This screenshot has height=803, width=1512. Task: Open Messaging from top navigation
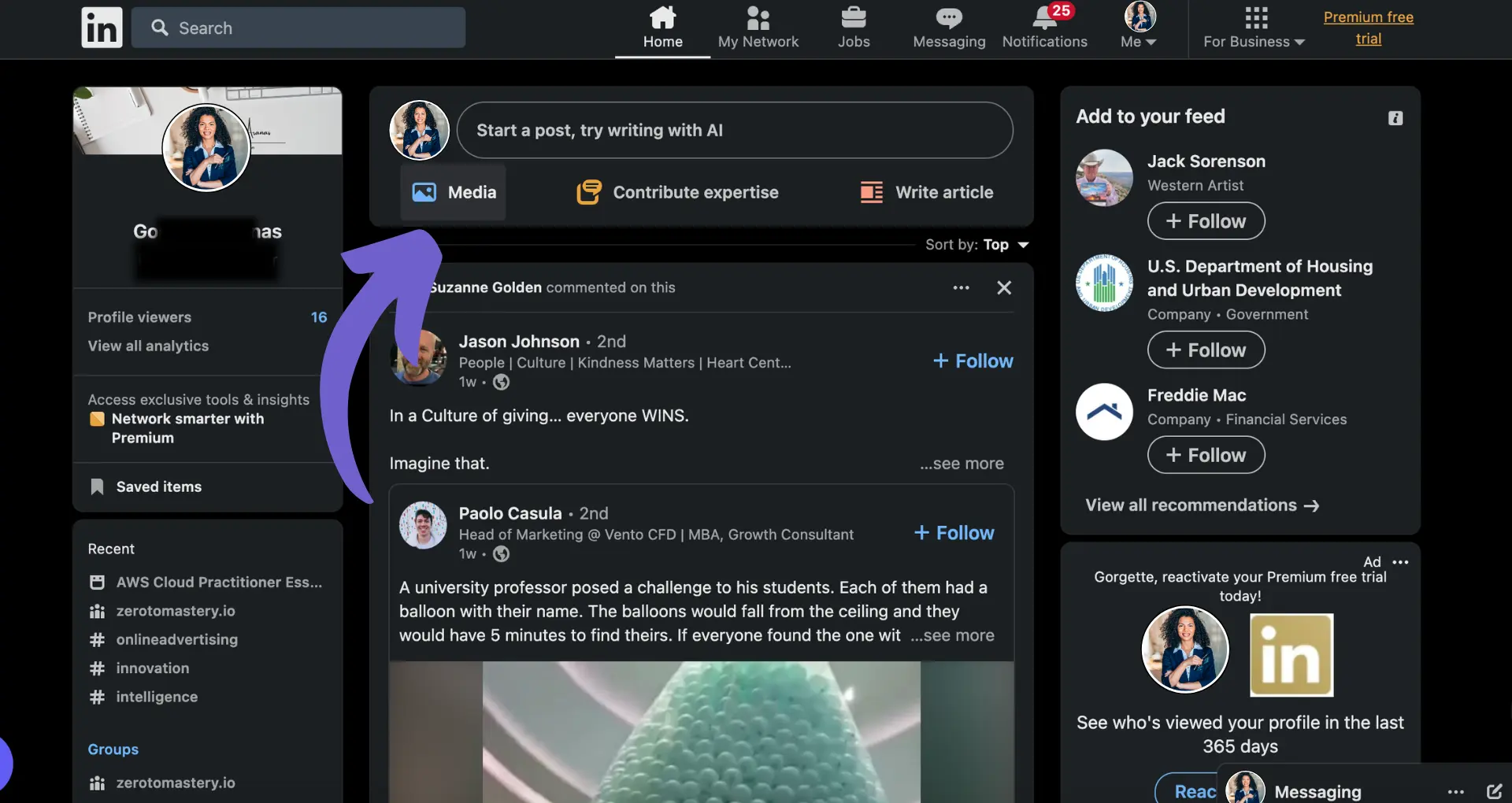pos(949,28)
